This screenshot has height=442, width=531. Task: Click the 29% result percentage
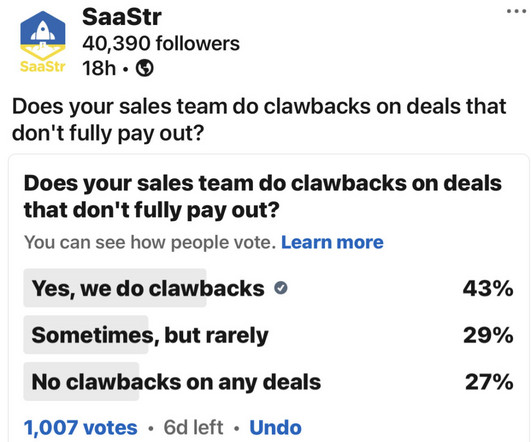tap(488, 335)
